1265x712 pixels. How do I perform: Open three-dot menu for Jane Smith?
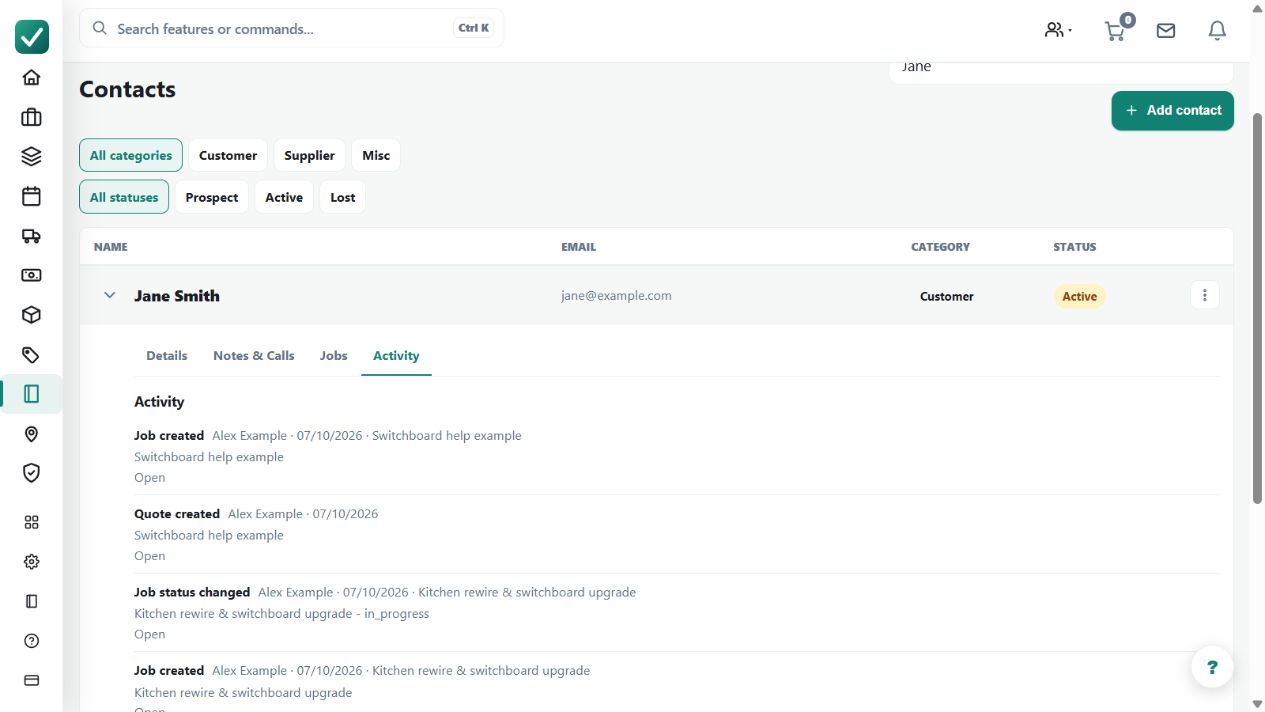tap(1205, 295)
